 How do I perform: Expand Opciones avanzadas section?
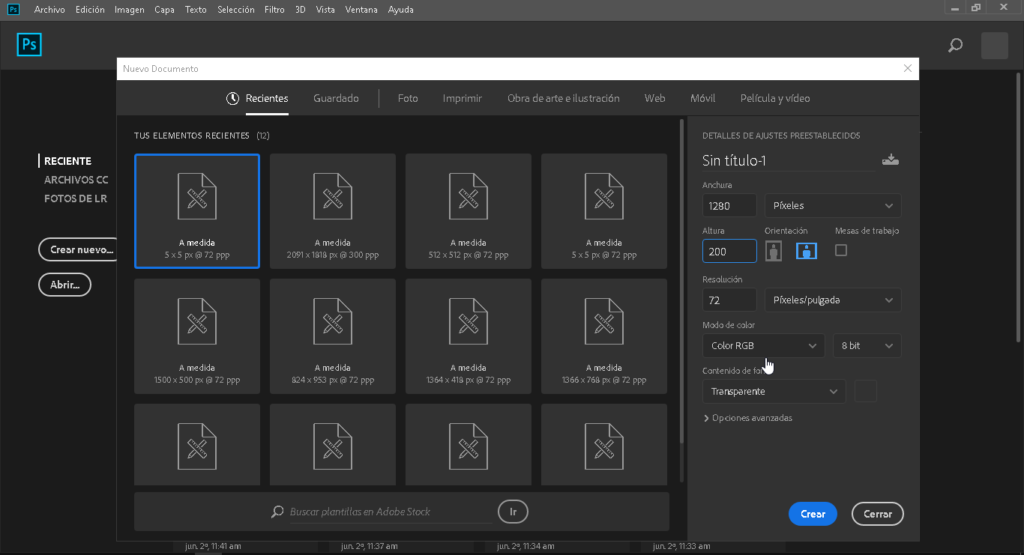tap(748, 418)
